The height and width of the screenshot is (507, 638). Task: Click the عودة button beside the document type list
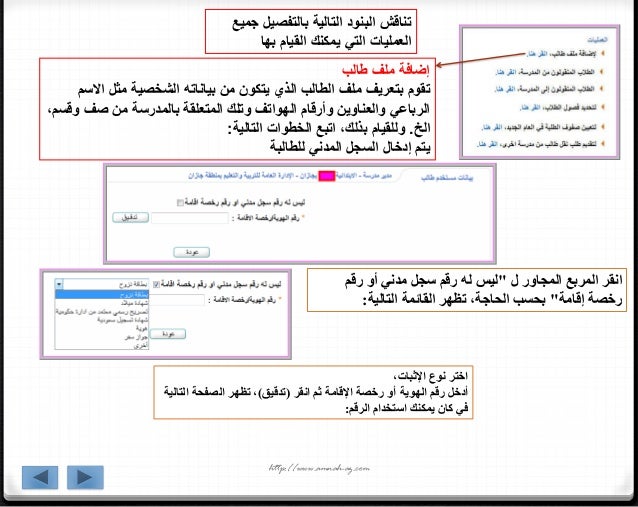(168, 334)
